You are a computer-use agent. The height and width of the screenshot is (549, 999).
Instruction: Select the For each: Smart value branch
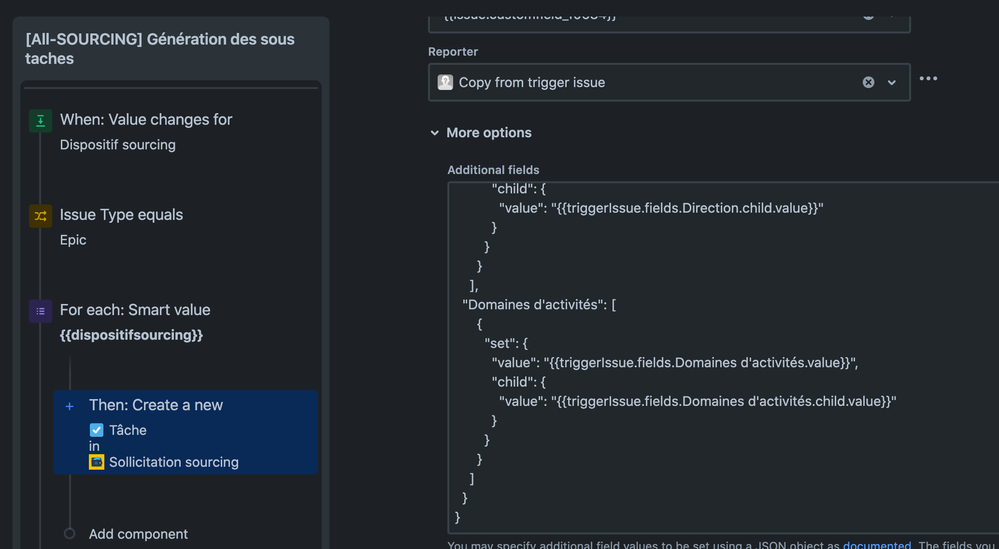[x=135, y=310]
